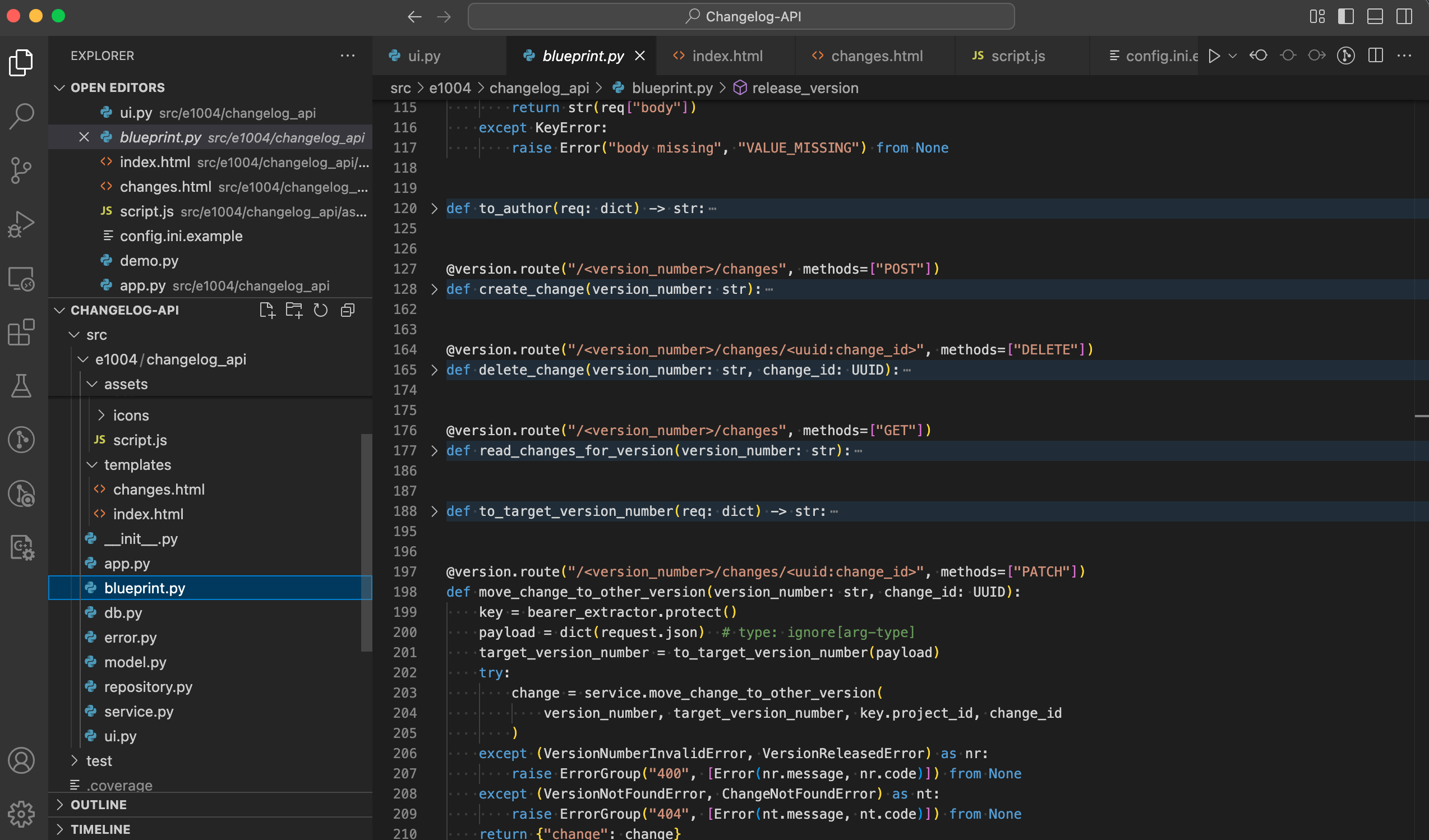The height and width of the screenshot is (840, 1429).
Task: Refresh the CHANGELOG-API explorer tree
Action: (x=321, y=310)
